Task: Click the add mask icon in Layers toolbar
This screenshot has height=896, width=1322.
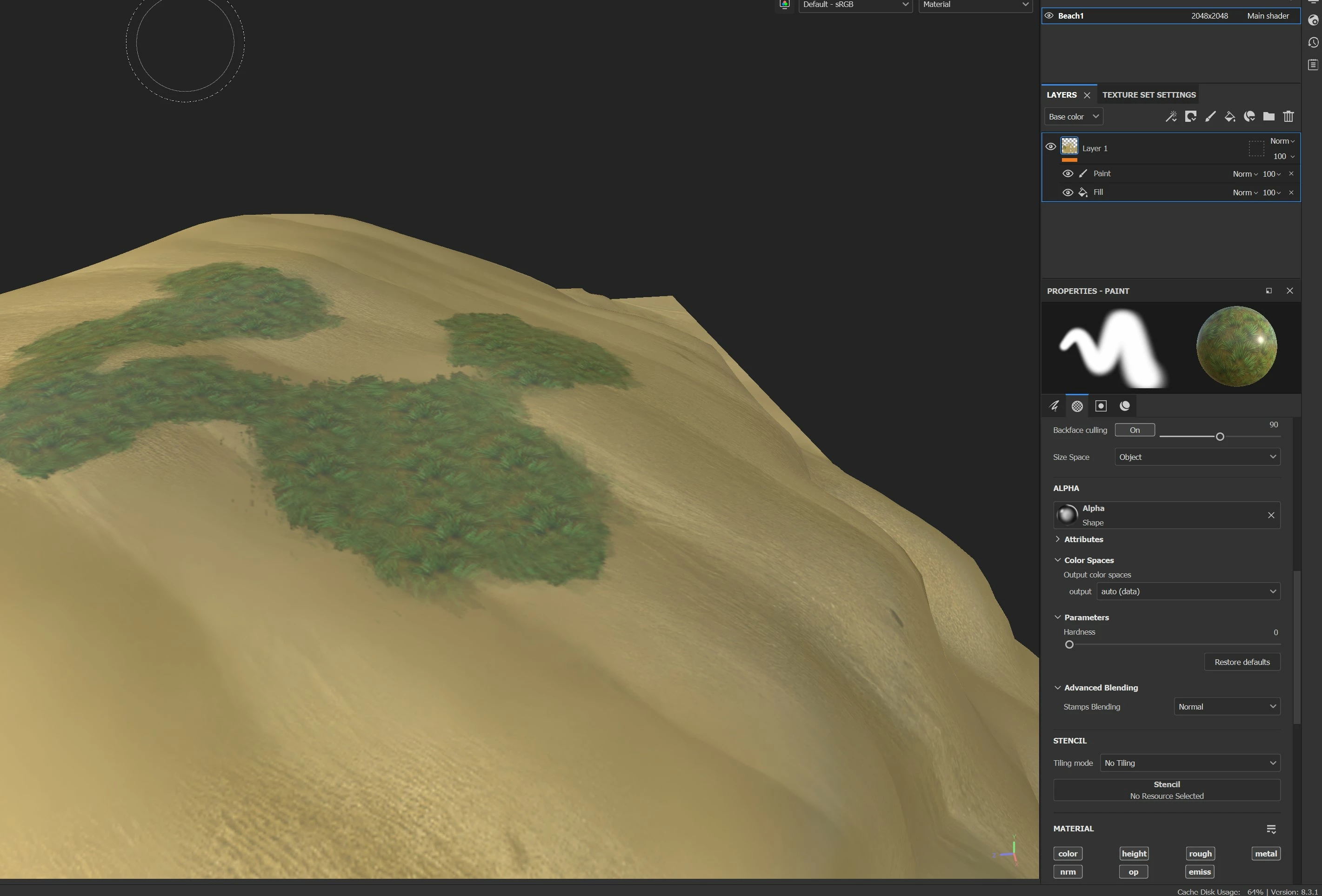Action: pyautogui.click(x=1191, y=117)
